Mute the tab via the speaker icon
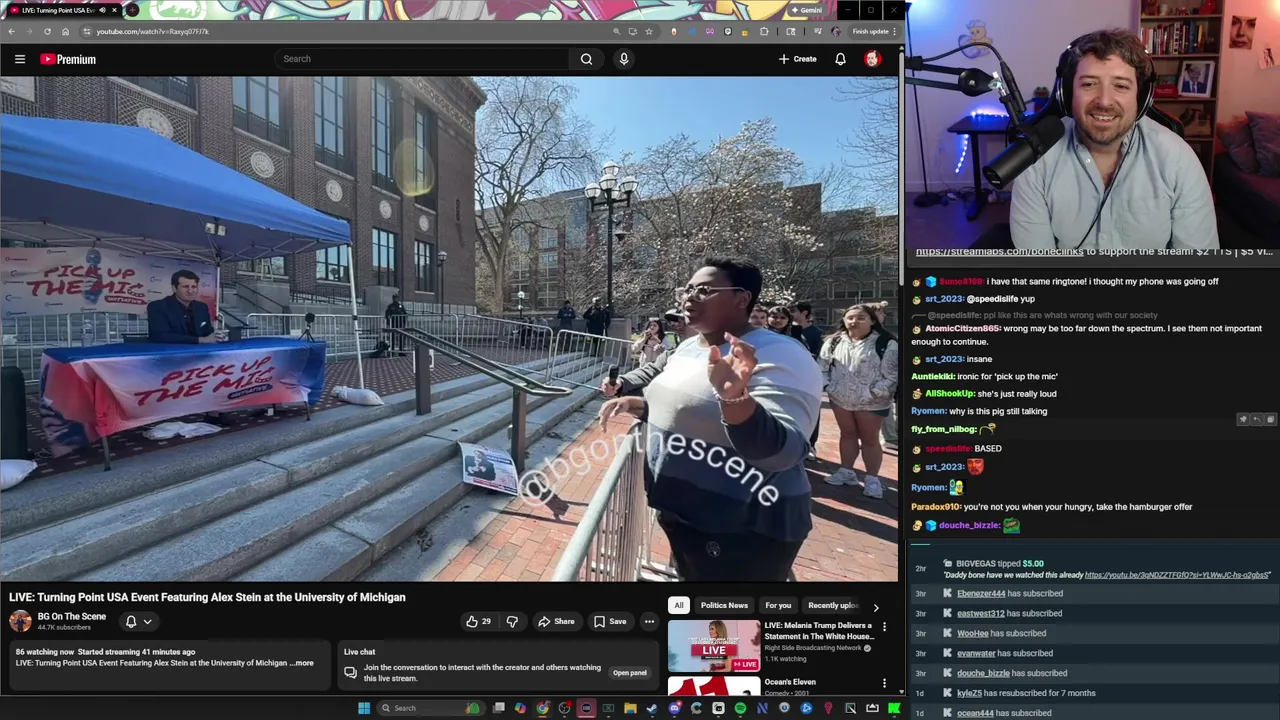Screen dimensions: 1280x720 point(102,10)
